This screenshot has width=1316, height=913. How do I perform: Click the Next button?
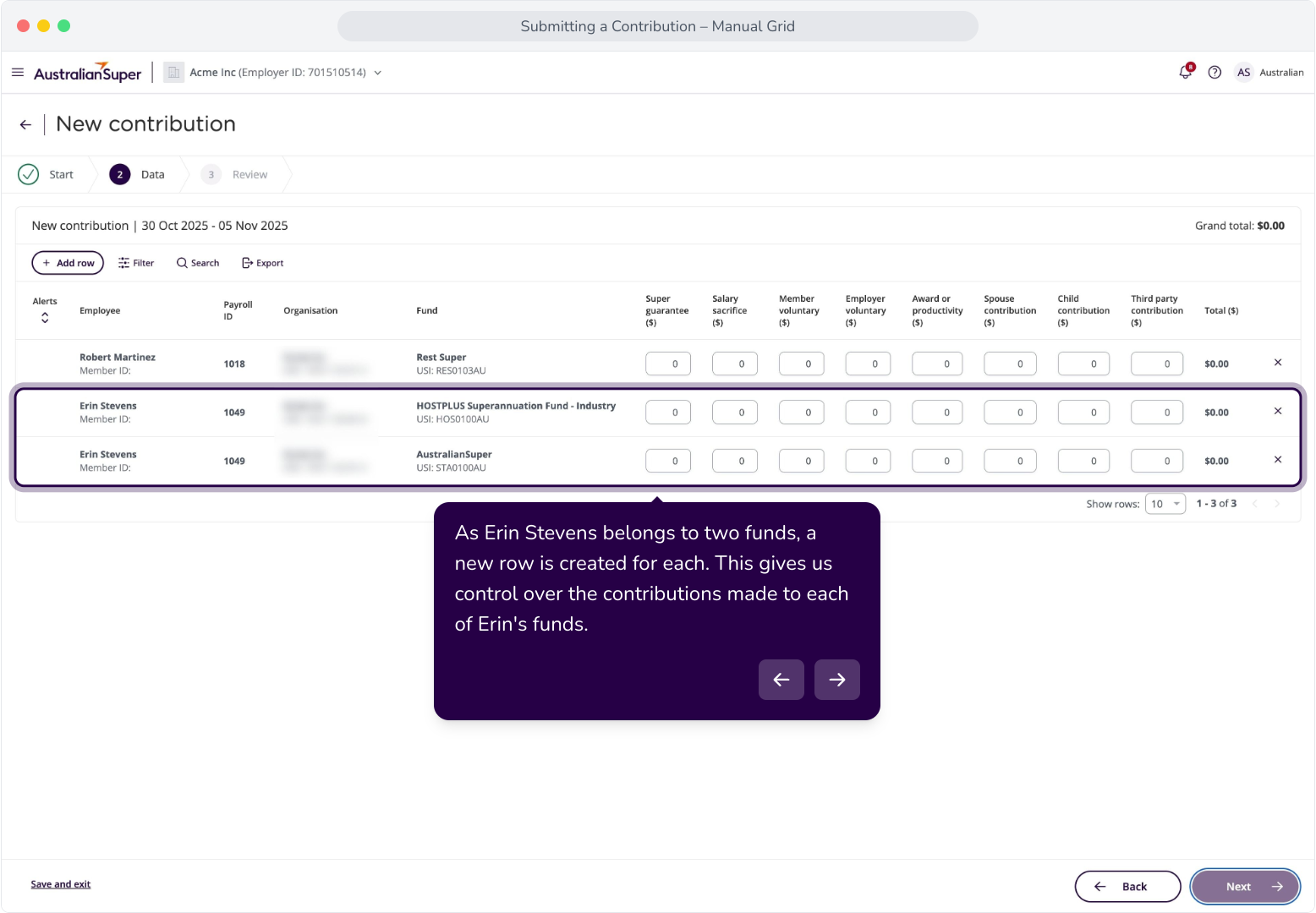[x=1245, y=887]
